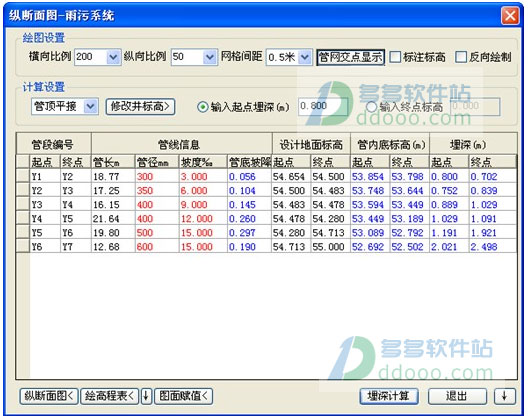Click the 图面赋值< button
Image resolution: width=528 pixels, height=419 pixels.
(184, 396)
